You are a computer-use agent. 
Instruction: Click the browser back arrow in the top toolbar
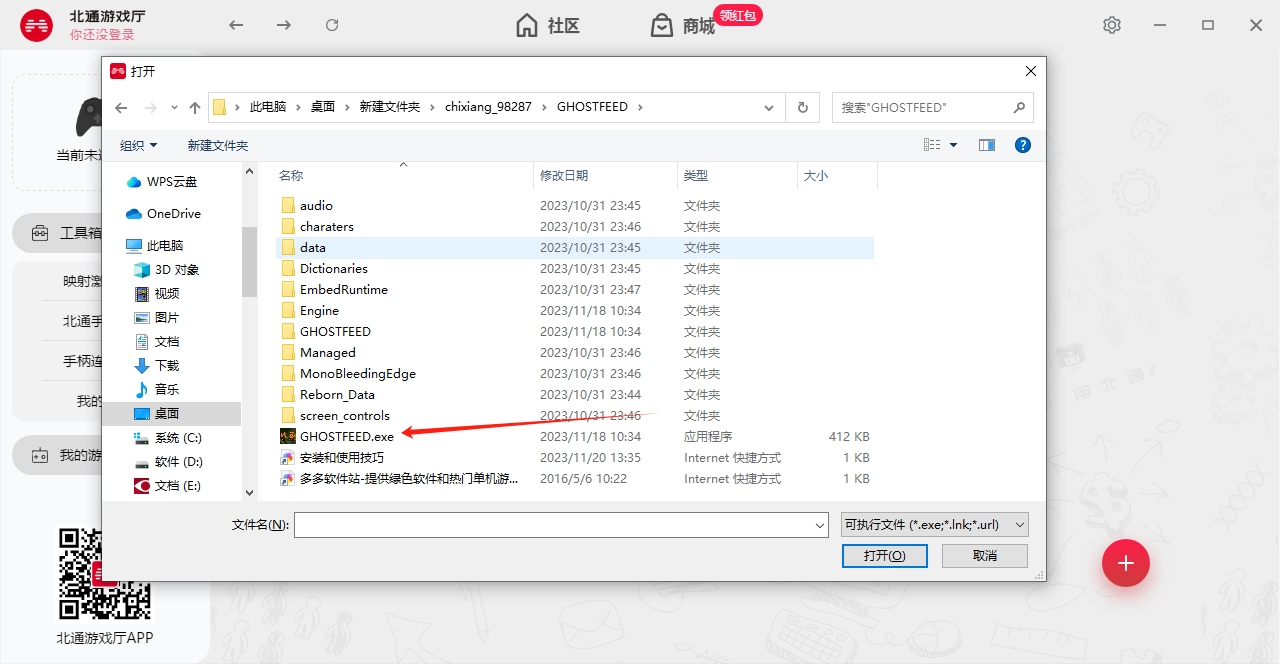tap(236, 25)
